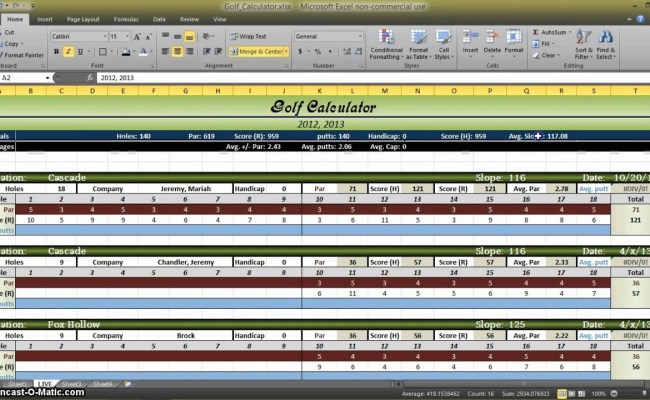Screen dimensions: 650x400
Task: Open Cell Styles gallery
Action: (x=444, y=44)
